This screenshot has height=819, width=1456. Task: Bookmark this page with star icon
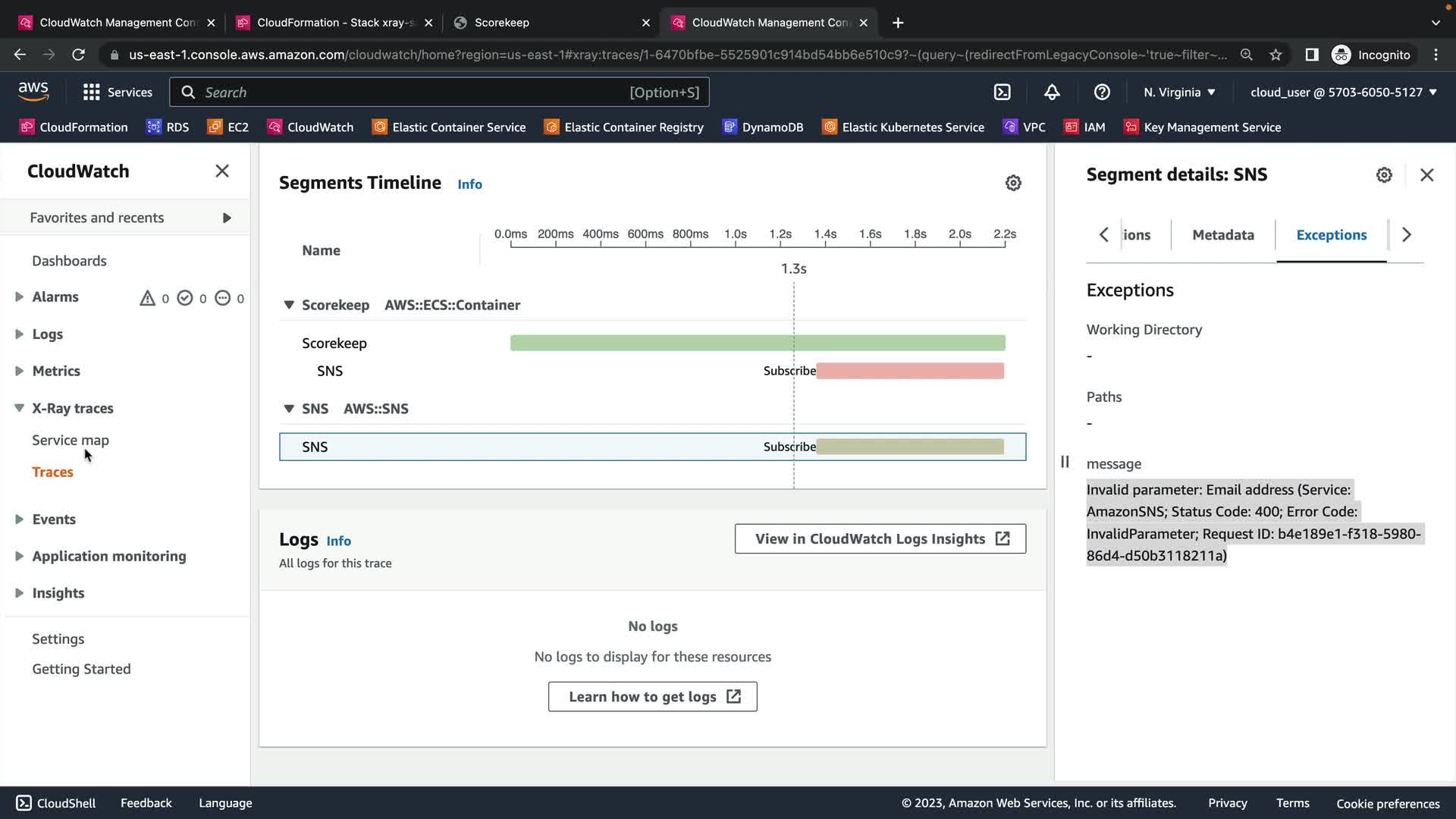point(1276,55)
